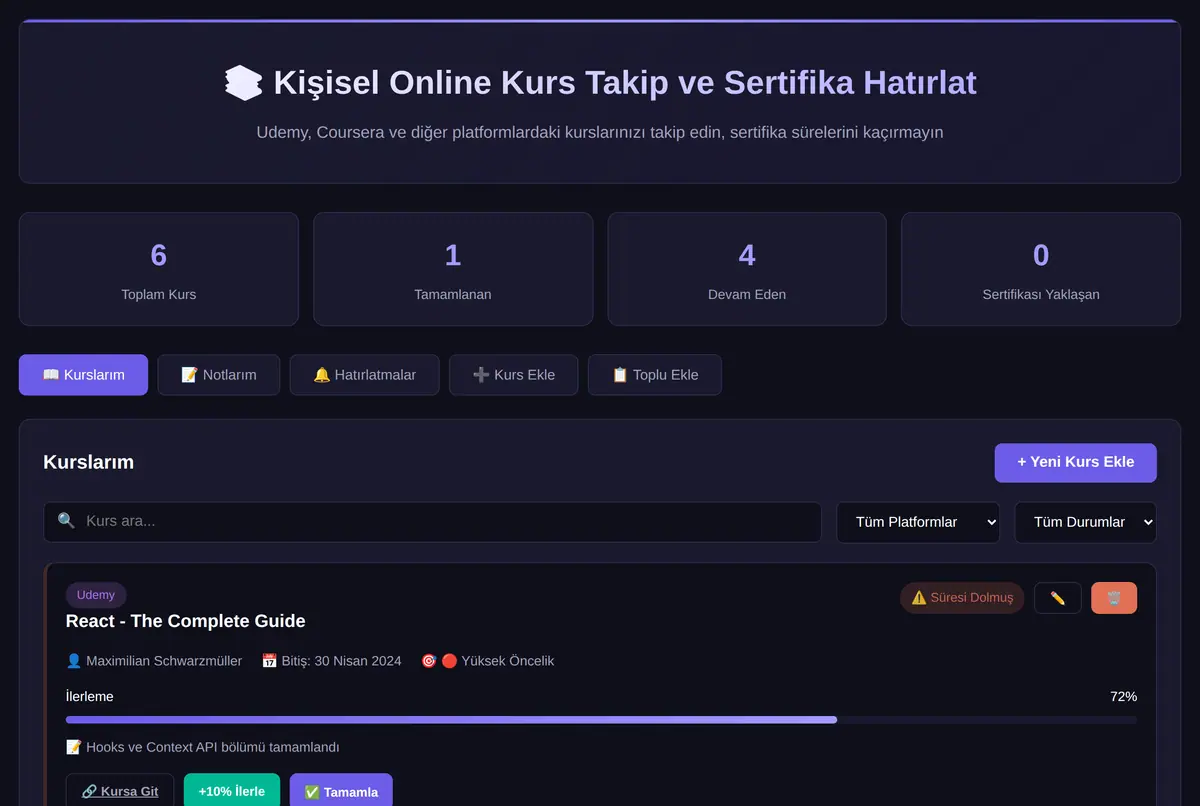Click the +10% İlerle button
Image resolution: width=1200 pixels, height=806 pixels.
click(x=232, y=791)
